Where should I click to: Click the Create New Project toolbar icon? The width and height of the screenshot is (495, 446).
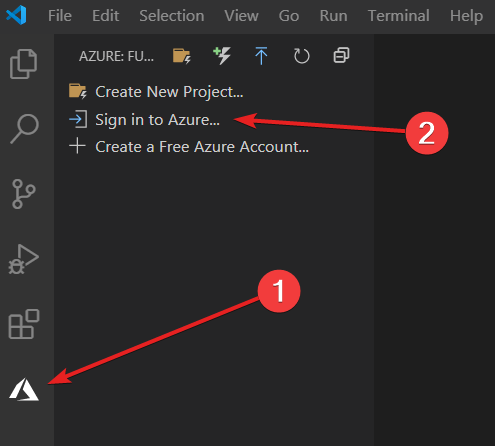pos(182,56)
